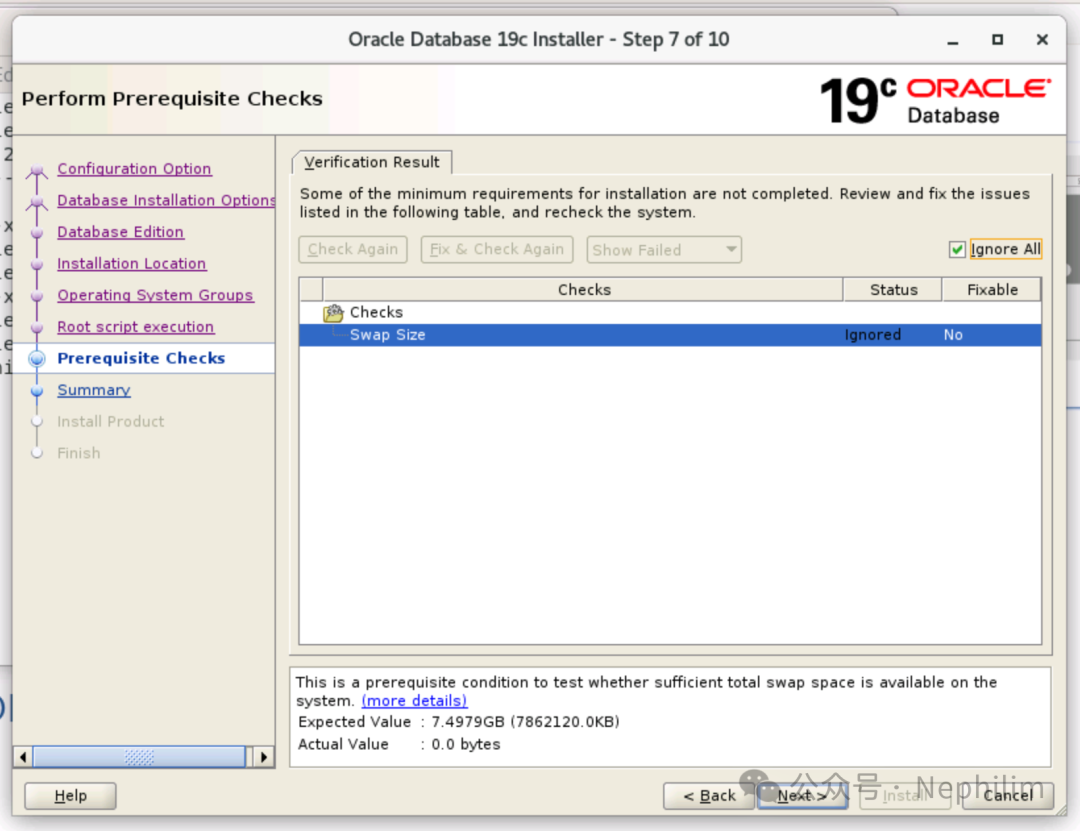1080x831 pixels.
Task: Click the Checks folder icon
Action: click(333, 313)
